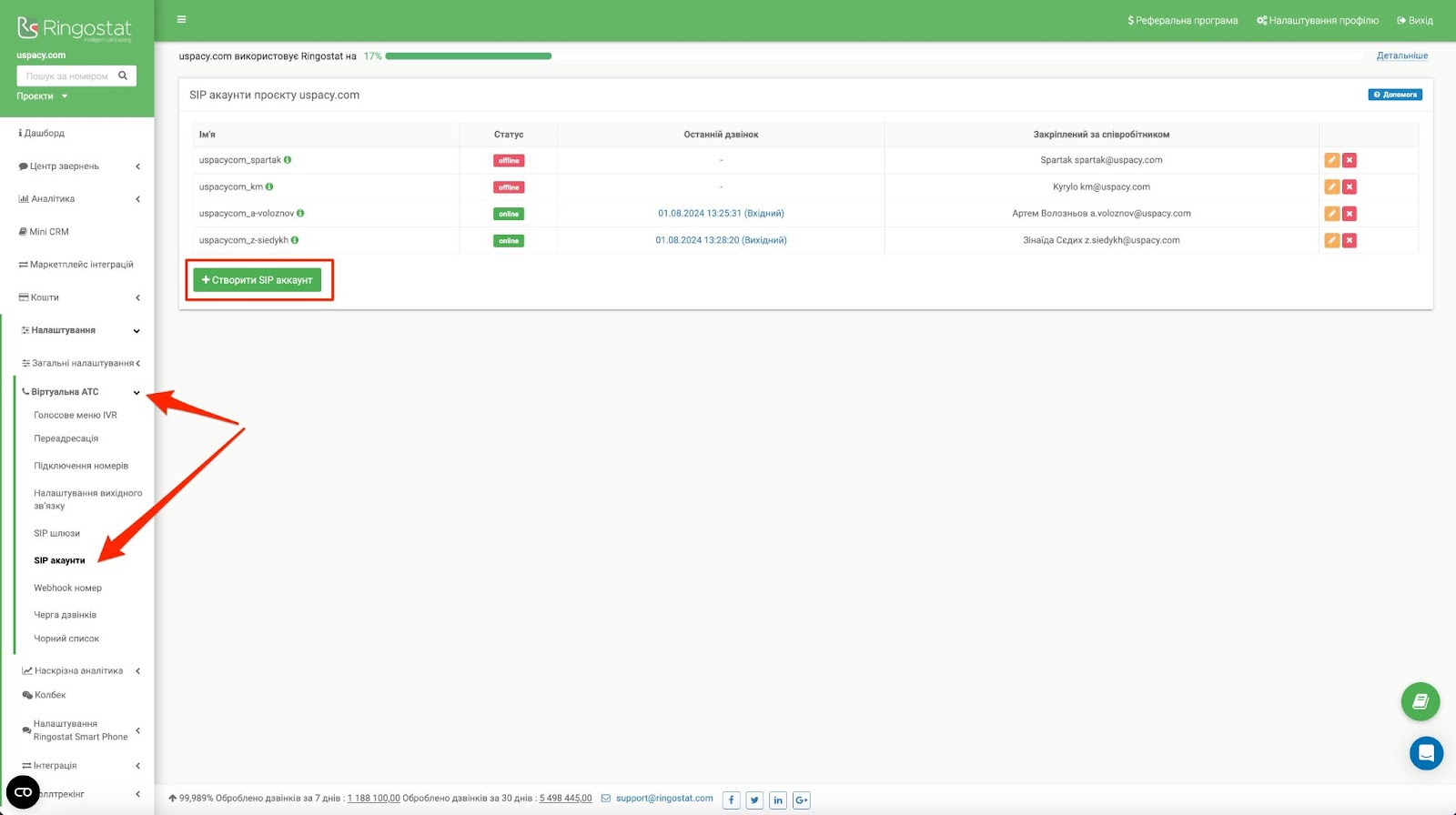The height and width of the screenshot is (815, 1456).
Task: Click info icon next to uspacycom_km
Action: point(269,186)
